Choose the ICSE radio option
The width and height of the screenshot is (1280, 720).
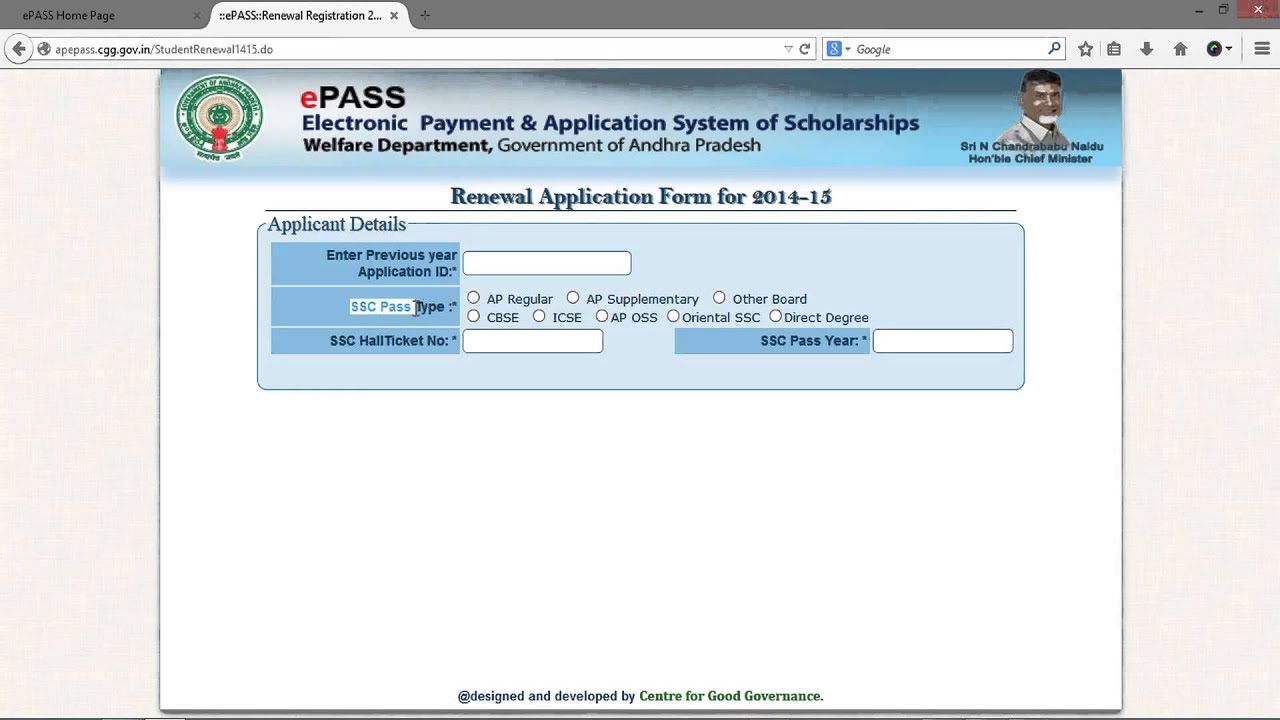coord(539,316)
